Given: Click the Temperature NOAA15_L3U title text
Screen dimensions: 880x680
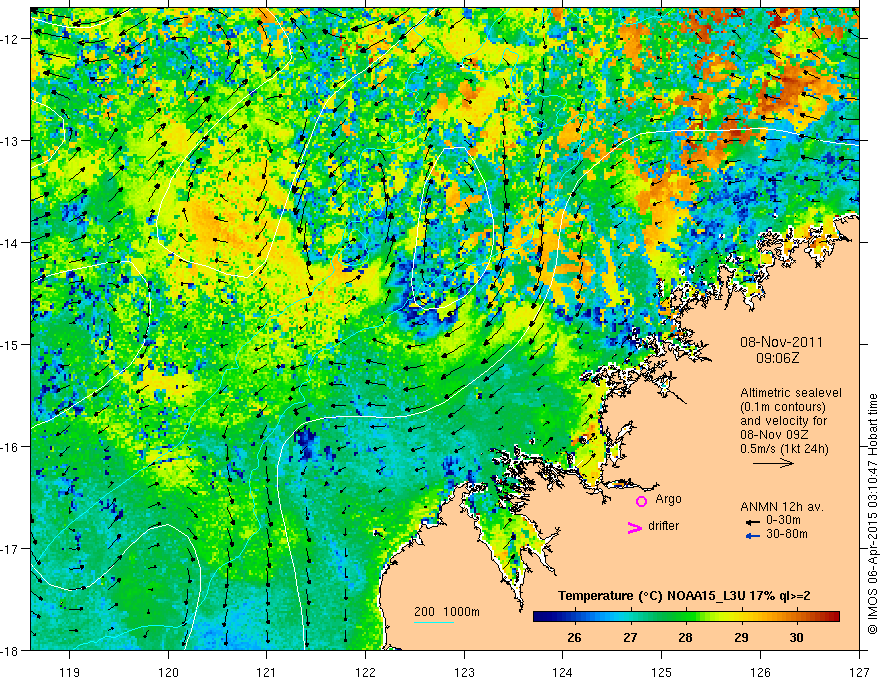Looking at the screenshot, I should (684, 596).
